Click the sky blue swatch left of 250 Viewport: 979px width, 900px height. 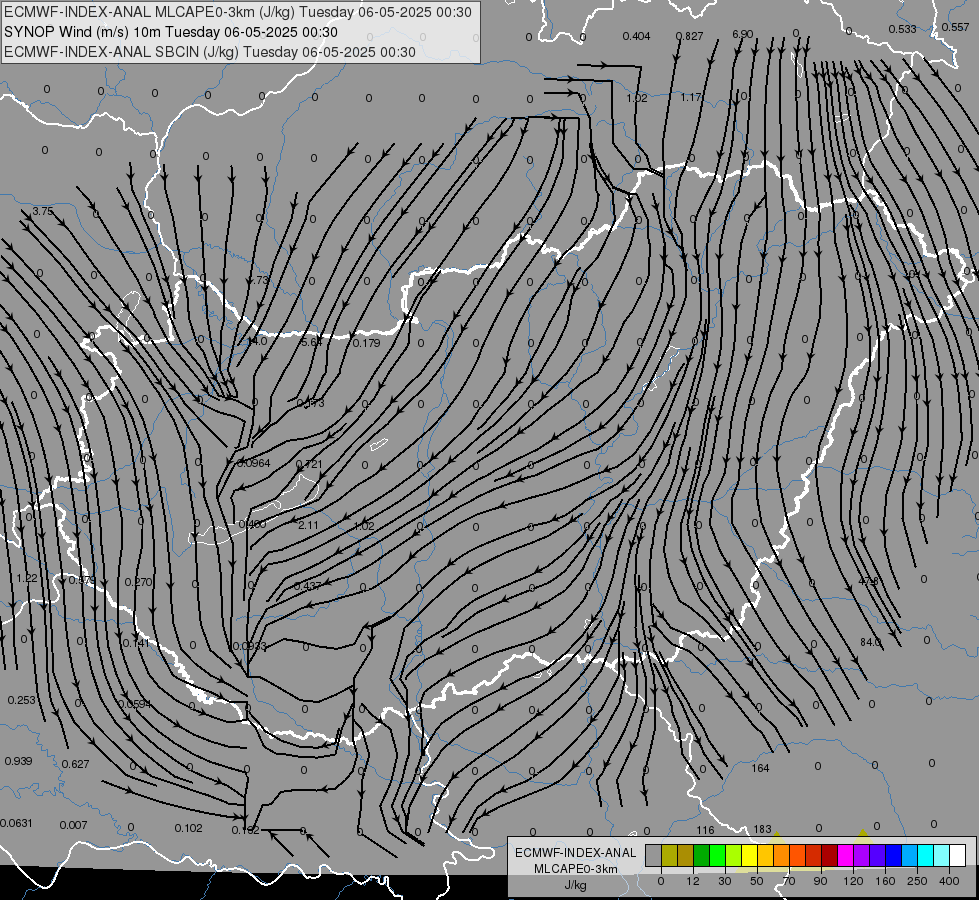click(910, 855)
